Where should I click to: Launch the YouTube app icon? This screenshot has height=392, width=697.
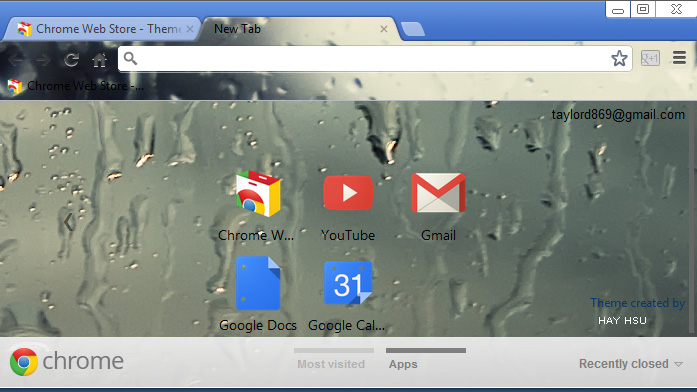[x=348, y=193]
